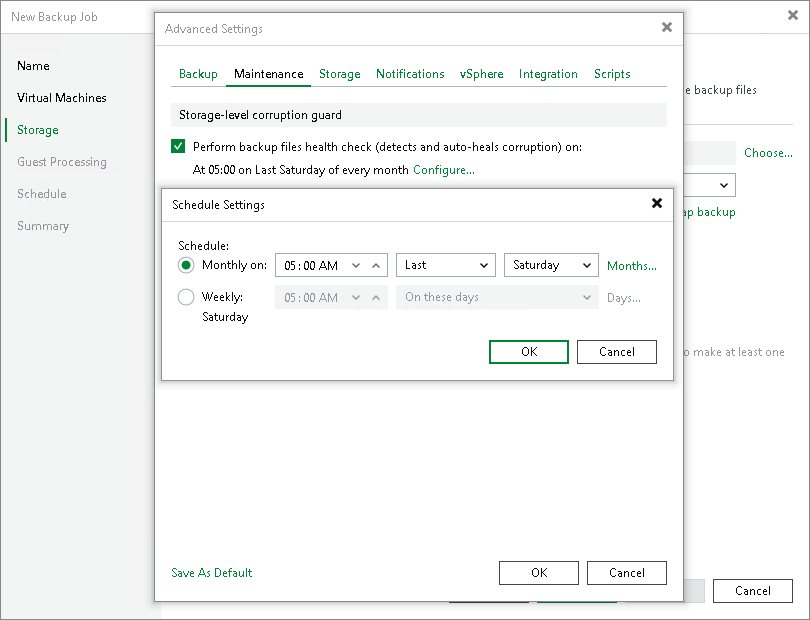Close the Schedule Settings dialog

(x=657, y=203)
